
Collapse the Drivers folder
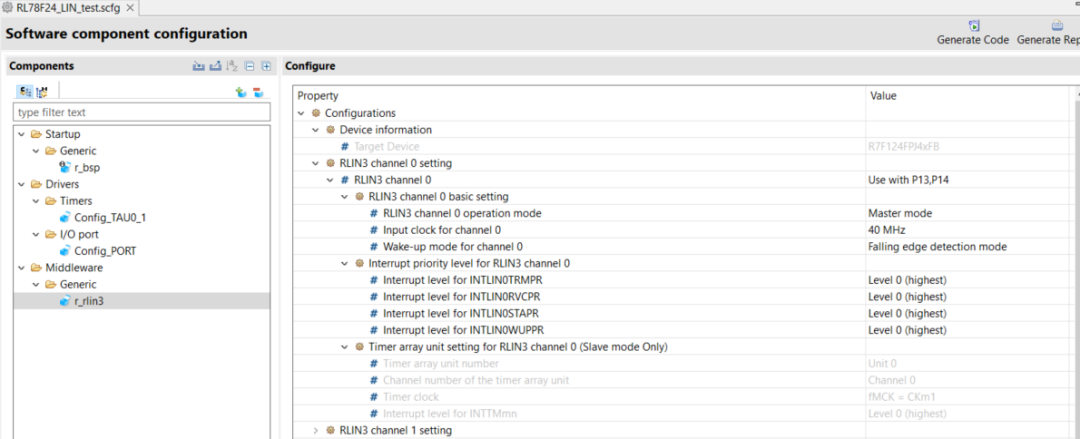21,184
